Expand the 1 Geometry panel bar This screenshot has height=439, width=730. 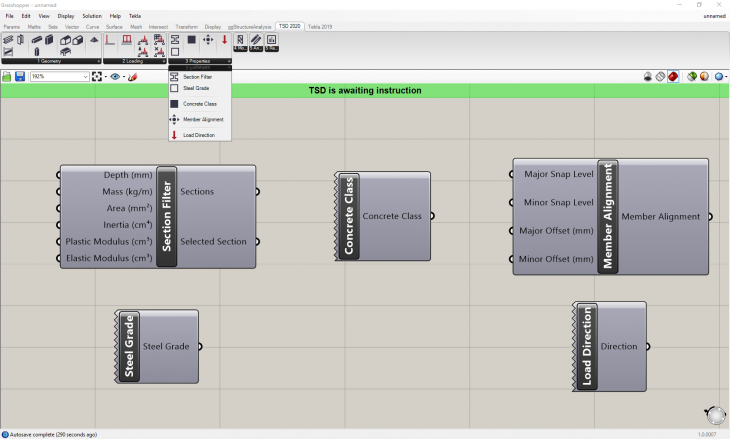(51, 61)
